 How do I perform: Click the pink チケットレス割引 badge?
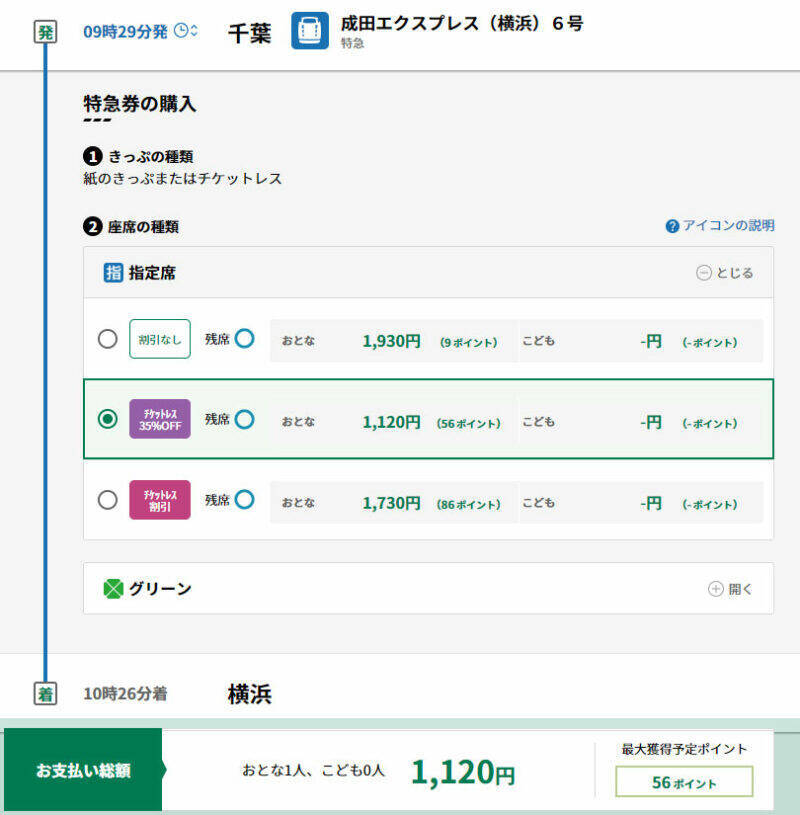point(160,500)
